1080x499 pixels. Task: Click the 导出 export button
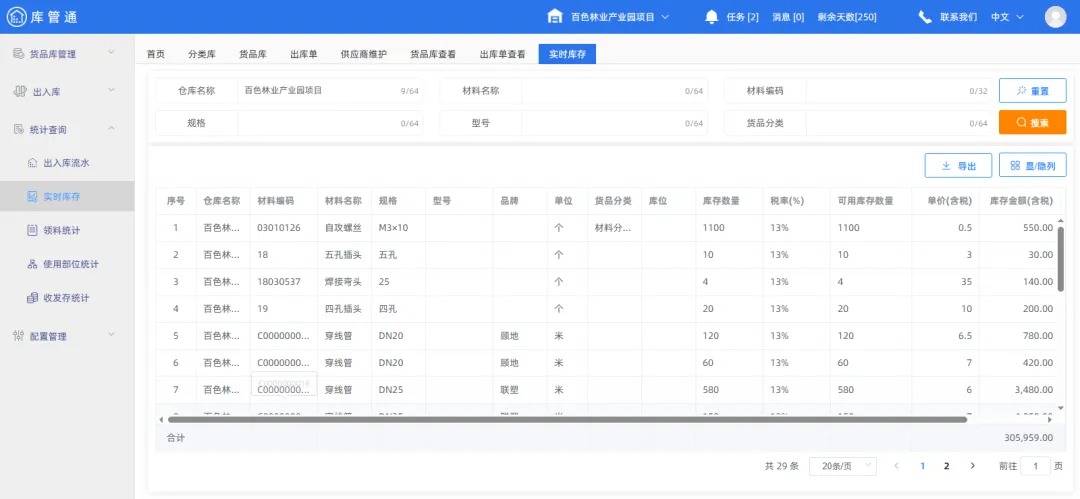click(958, 165)
